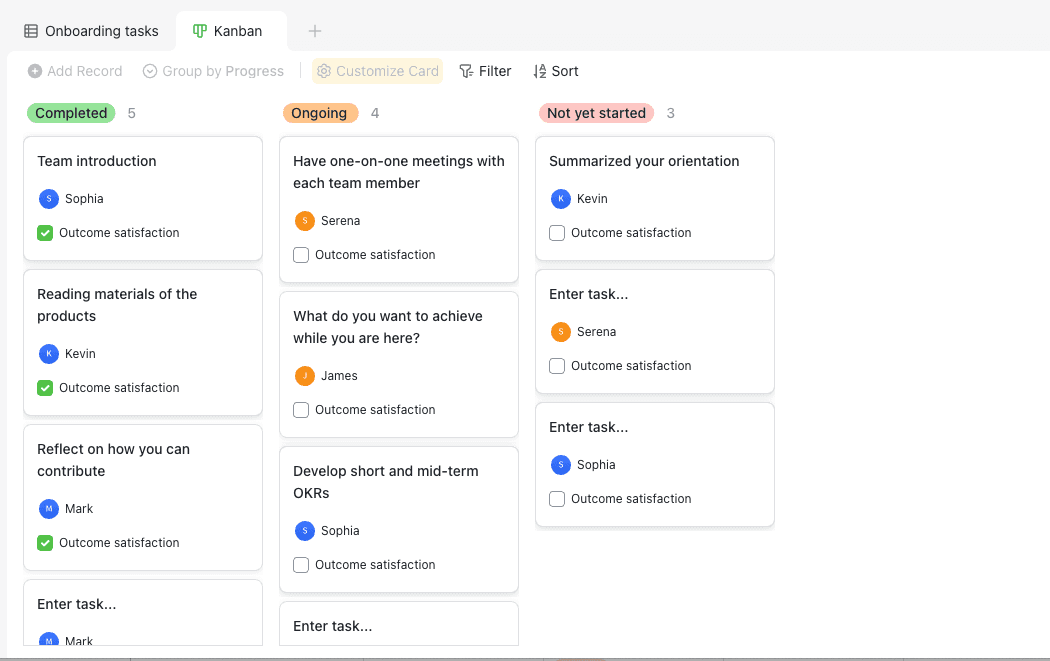
Task: Click the Add Record plus icon
Action: coord(35,71)
